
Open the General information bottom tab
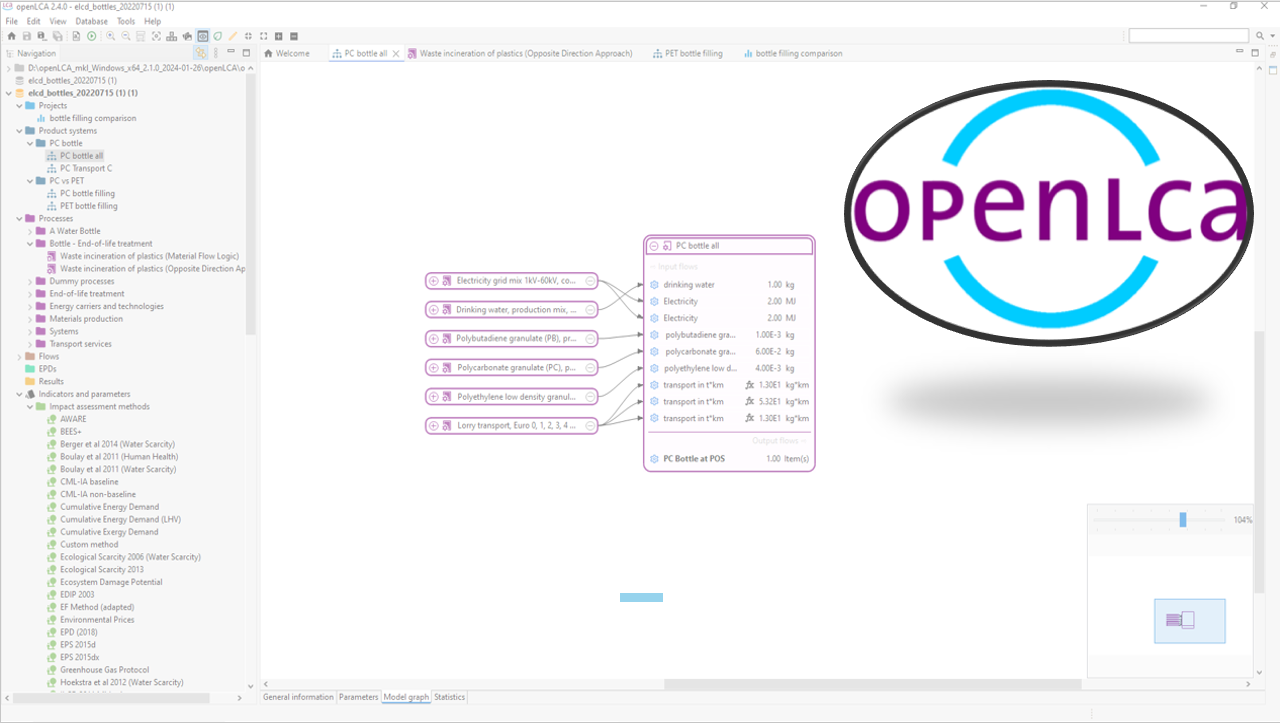click(298, 697)
